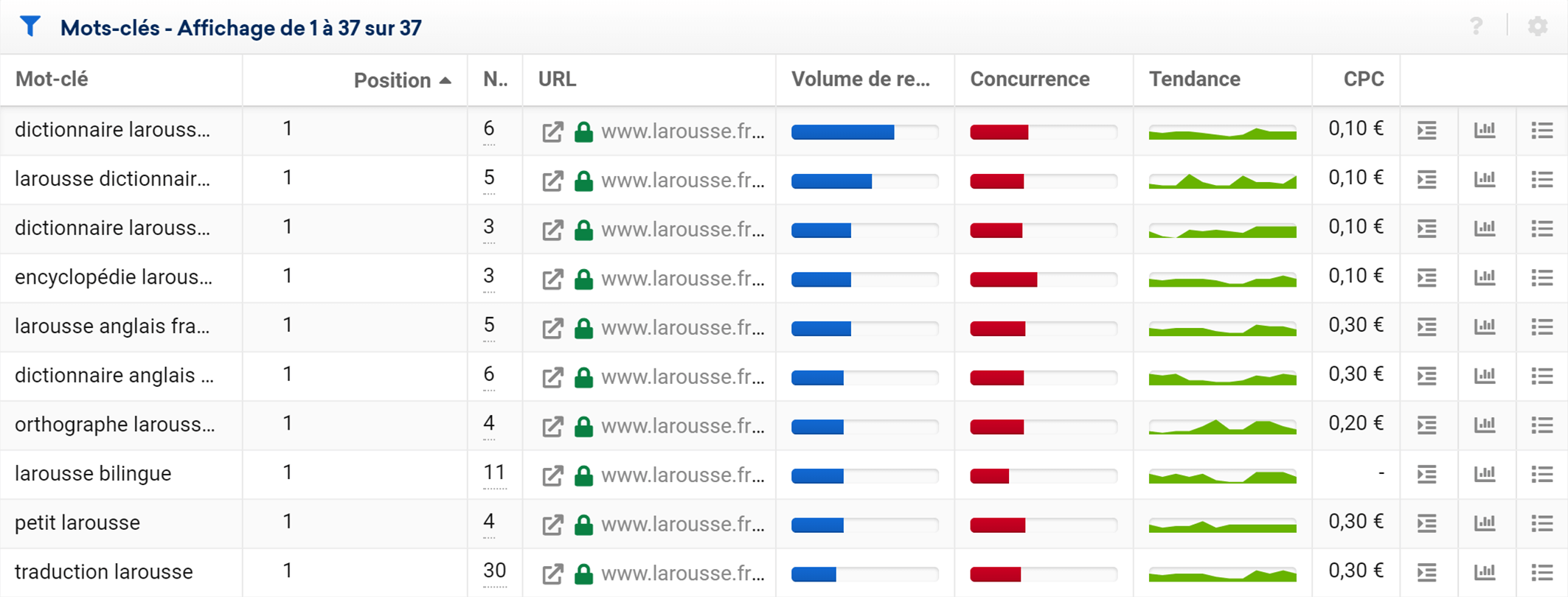This screenshot has height=597, width=1568.
Task: Sort by the Concurrence column header
Action: [x=1029, y=79]
